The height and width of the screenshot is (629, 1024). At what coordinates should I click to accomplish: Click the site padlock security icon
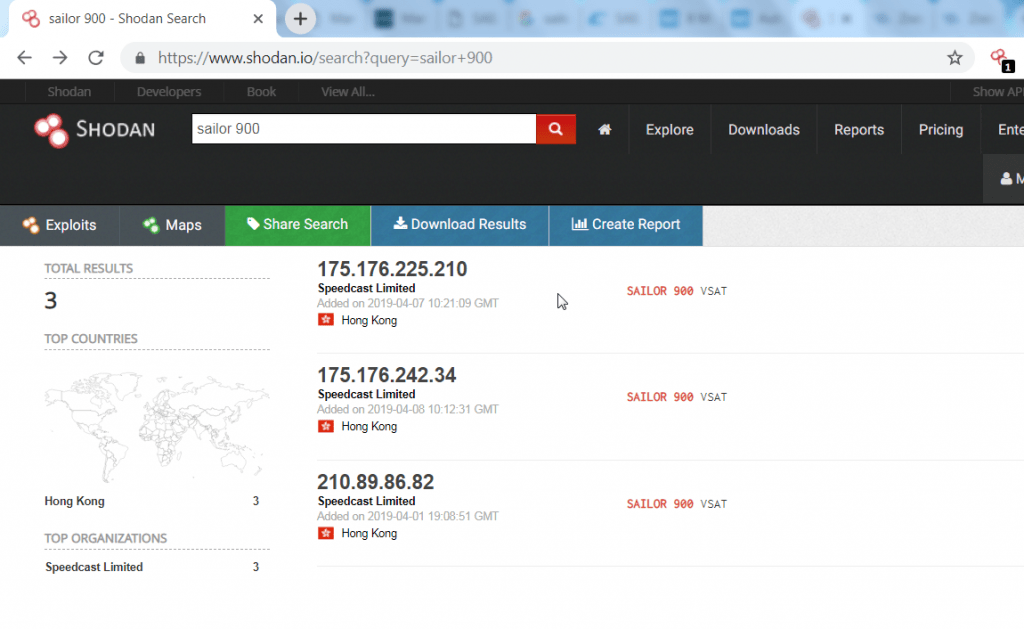[140, 58]
